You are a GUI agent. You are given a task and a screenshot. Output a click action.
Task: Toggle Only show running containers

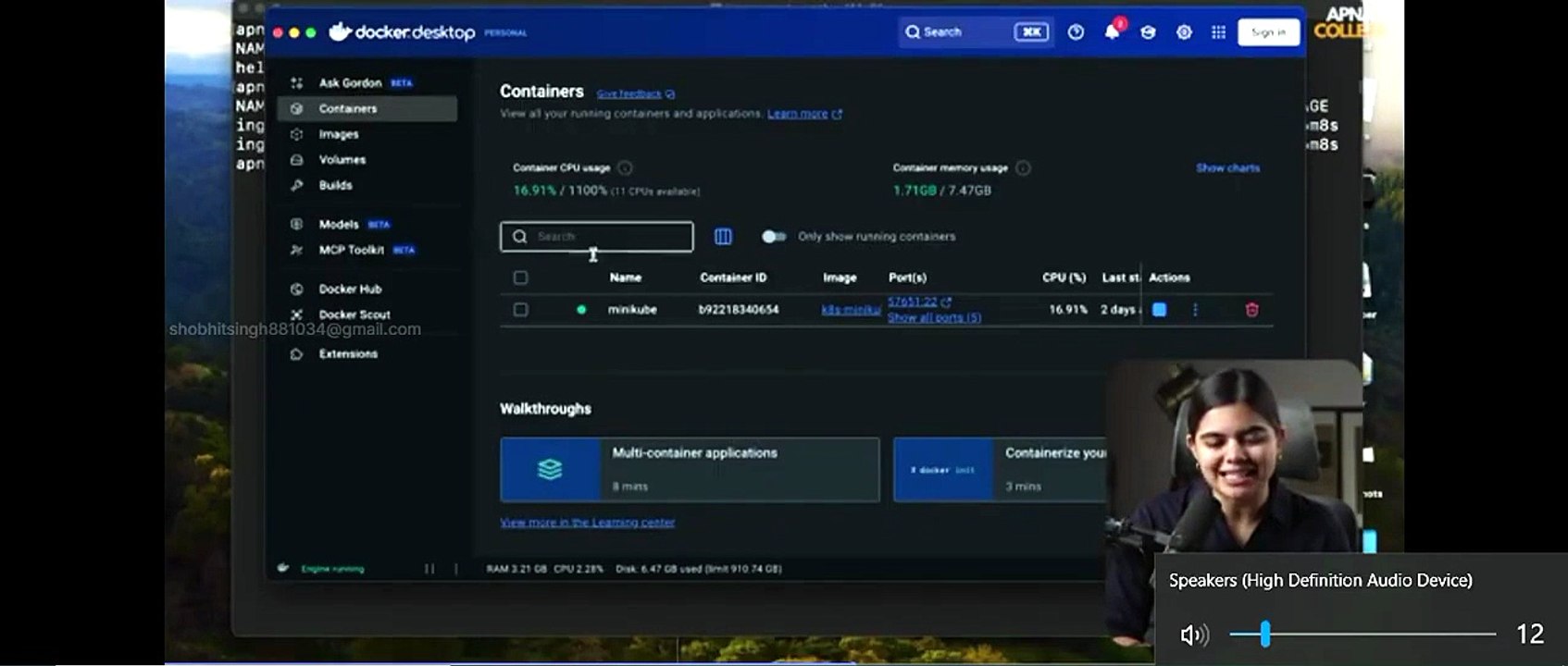coord(774,237)
